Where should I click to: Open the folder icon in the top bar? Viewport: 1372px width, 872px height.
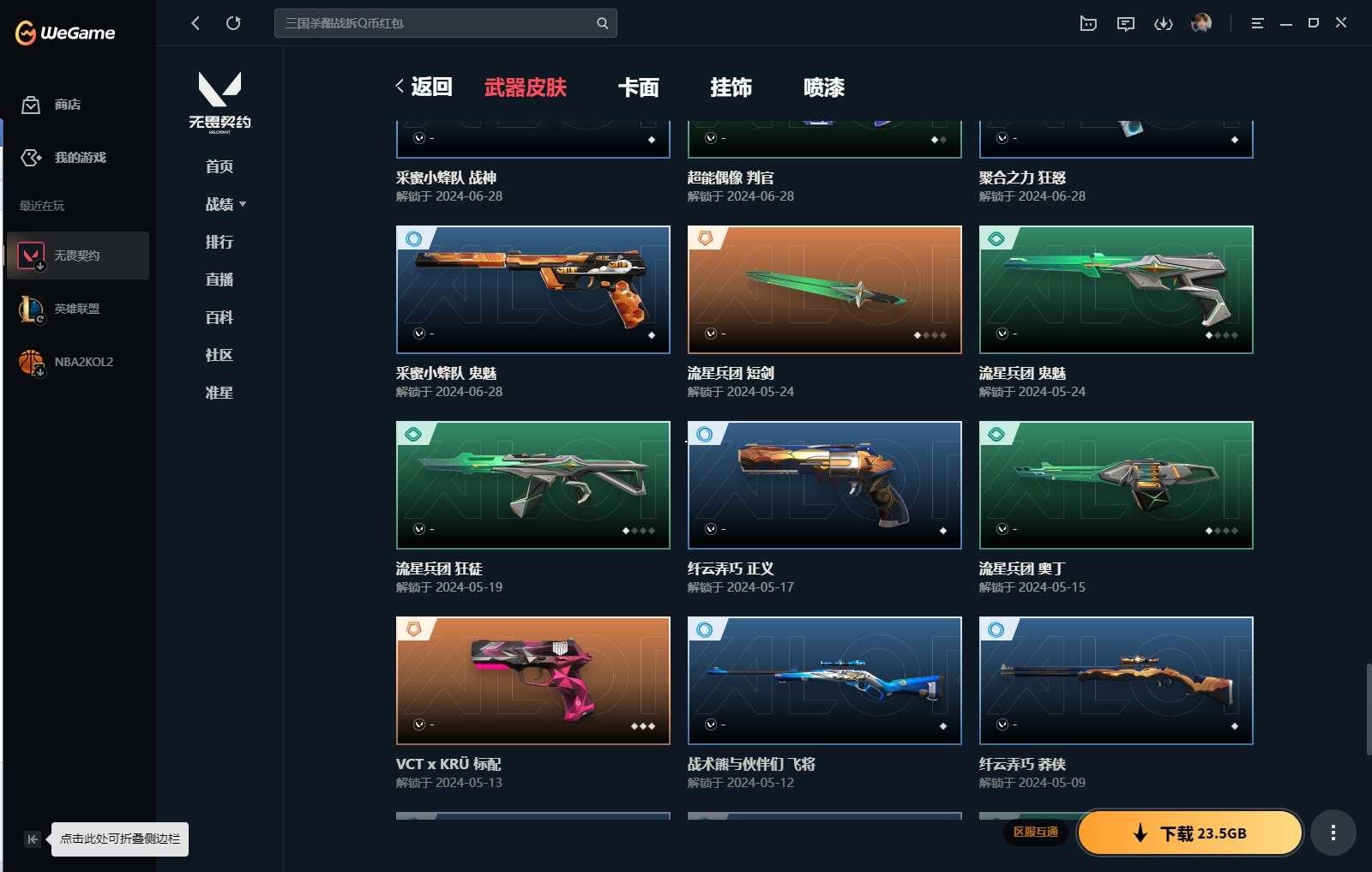click(1088, 23)
